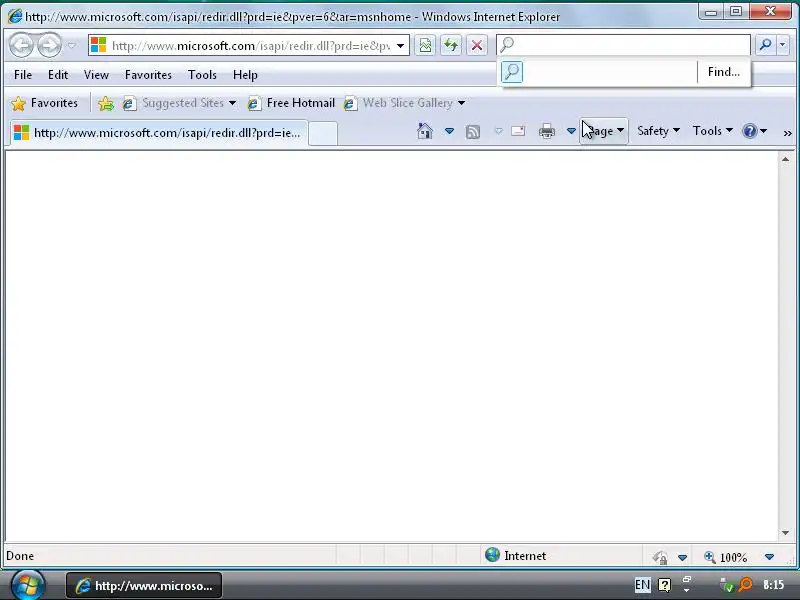This screenshot has width=800, height=600.
Task: Click the Print icon
Action: click(547, 131)
